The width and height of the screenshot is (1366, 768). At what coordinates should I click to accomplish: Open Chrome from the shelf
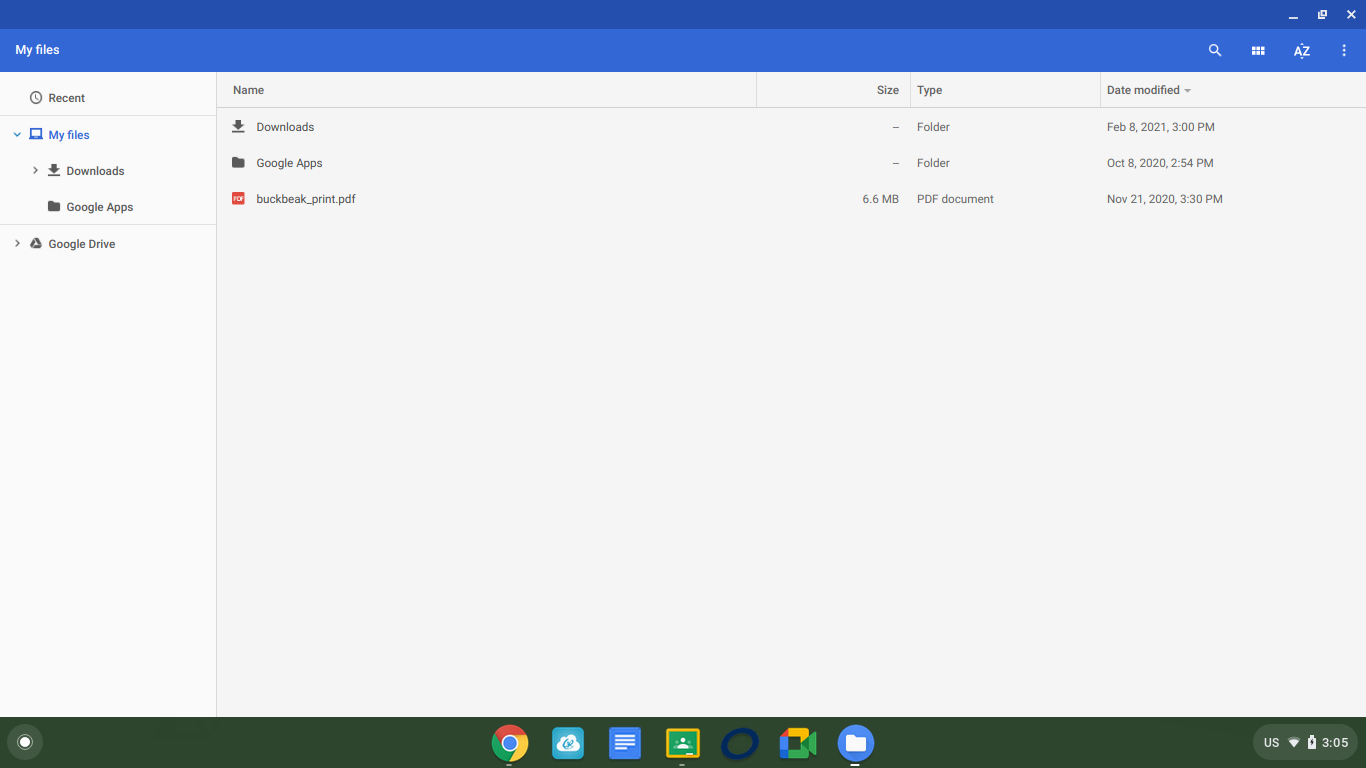(510, 743)
